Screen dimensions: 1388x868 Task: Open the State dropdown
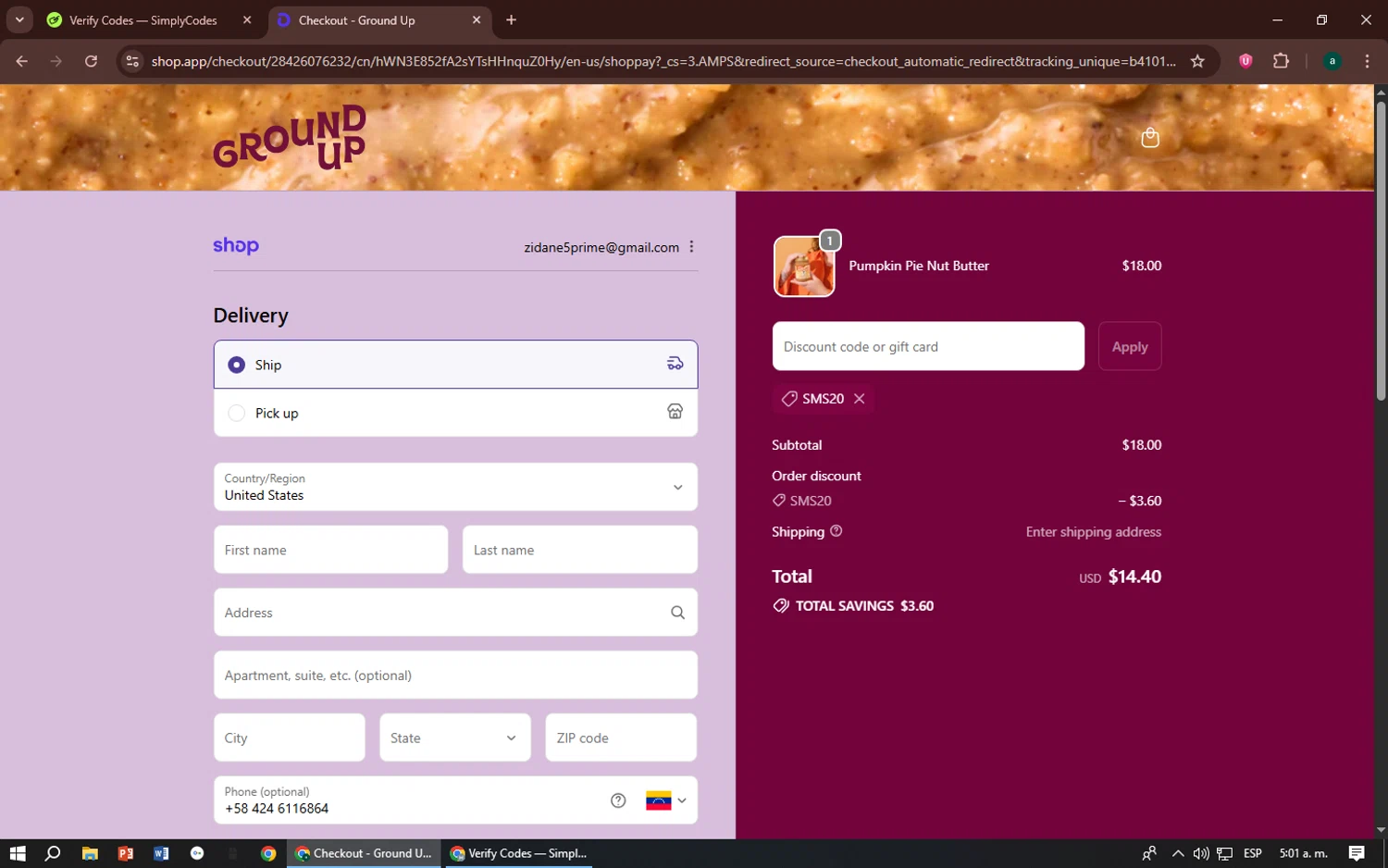tap(455, 738)
